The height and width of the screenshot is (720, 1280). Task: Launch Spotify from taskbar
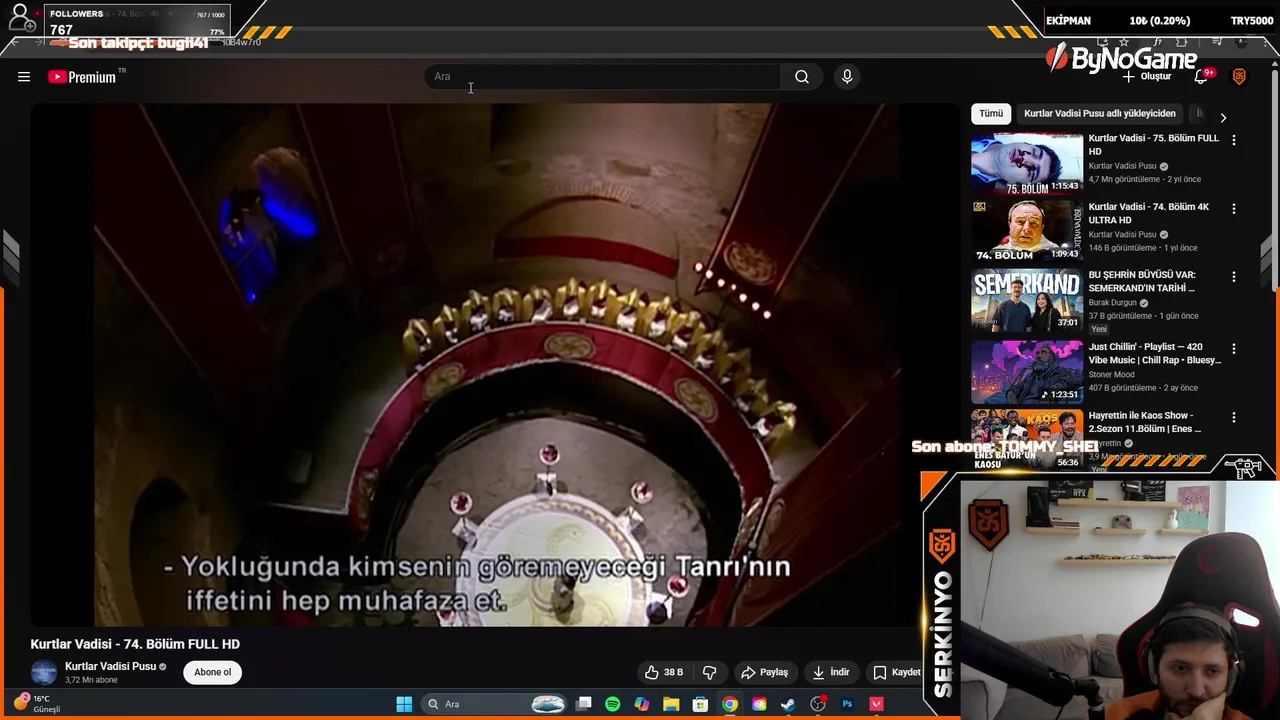[613, 704]
